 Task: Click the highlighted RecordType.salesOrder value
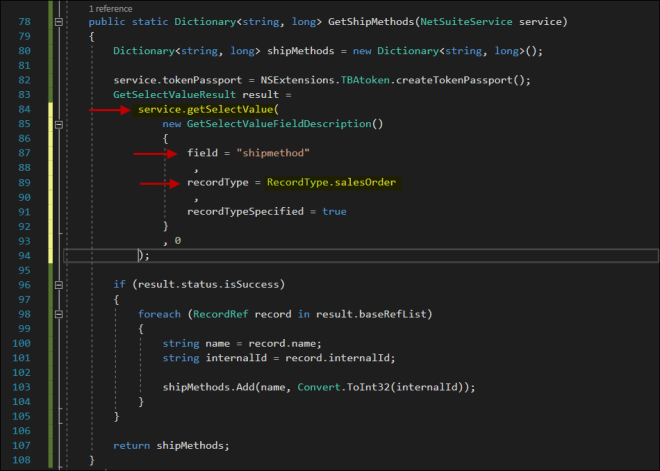331,183
